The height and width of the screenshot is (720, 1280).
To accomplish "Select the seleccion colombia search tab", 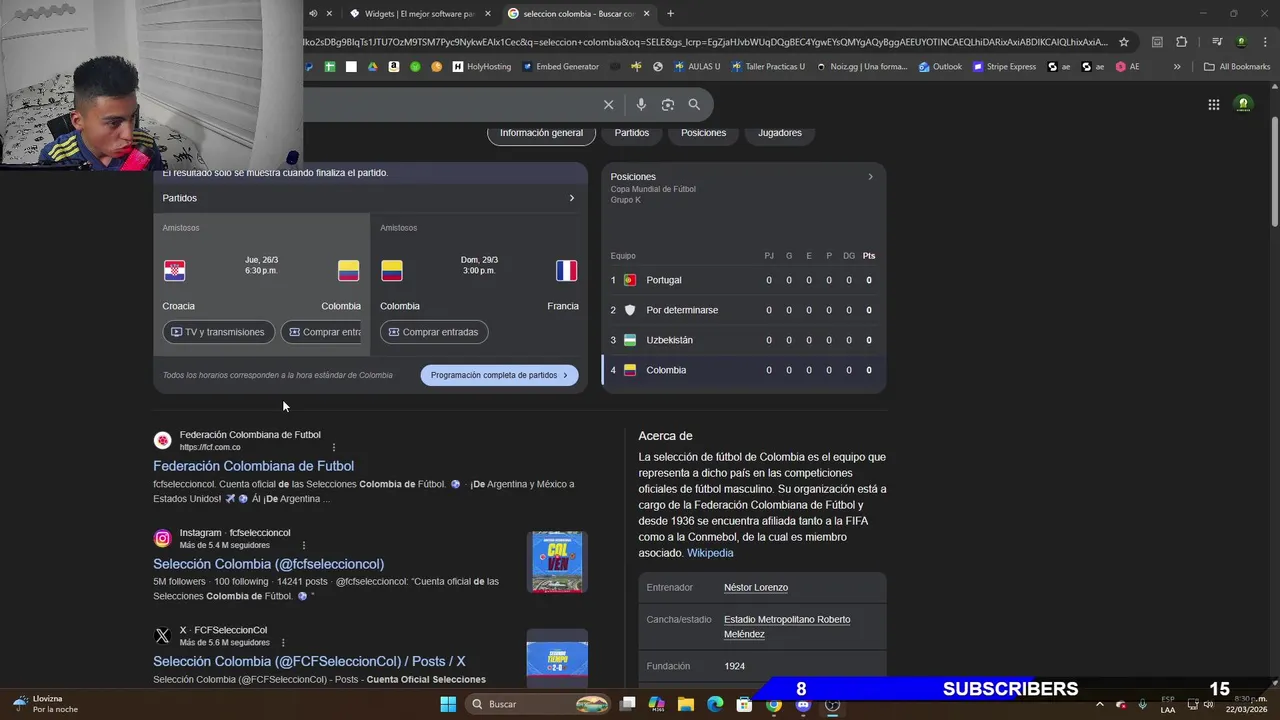I will [579, 13].
